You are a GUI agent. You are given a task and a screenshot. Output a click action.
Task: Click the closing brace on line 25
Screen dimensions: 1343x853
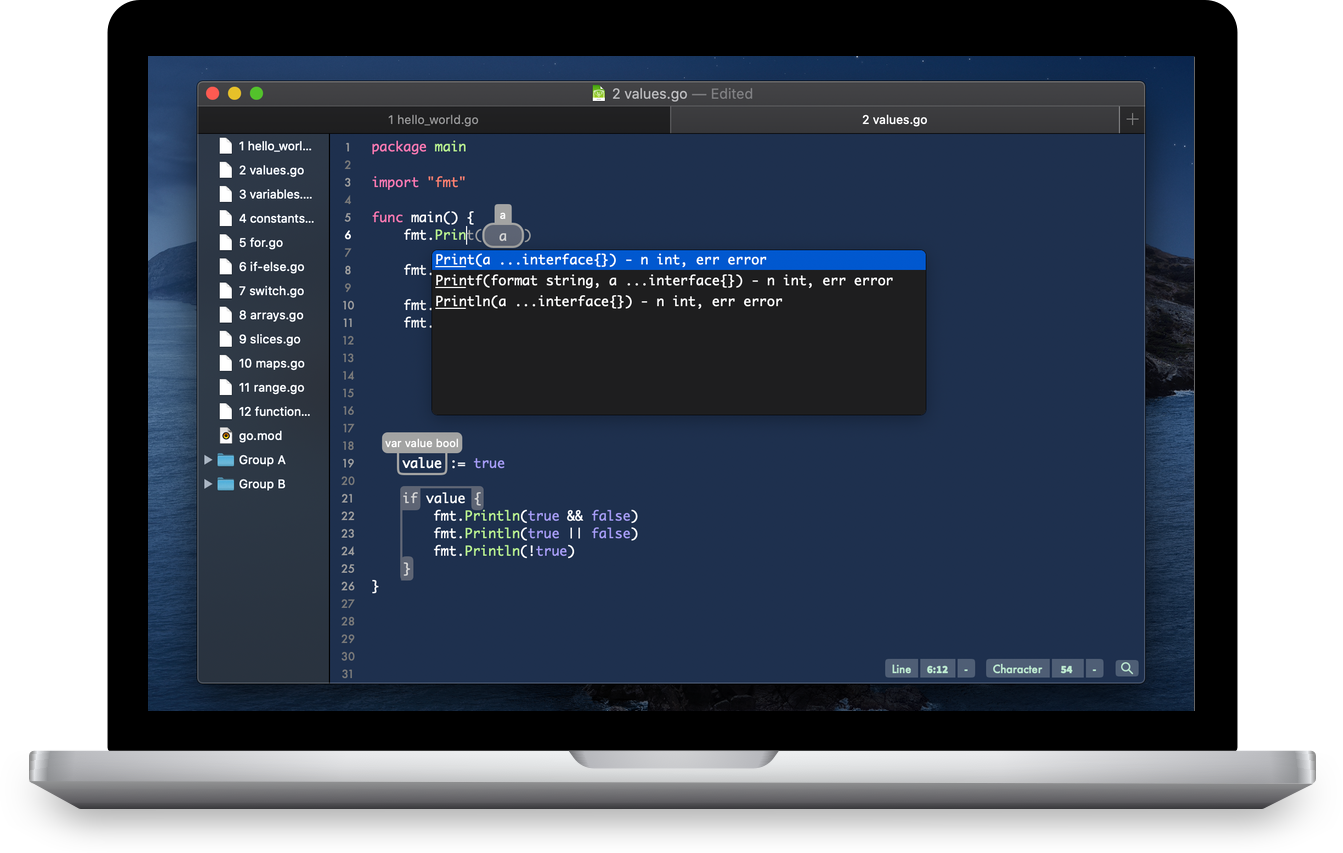pyautogui.click(x=407, y=568)
